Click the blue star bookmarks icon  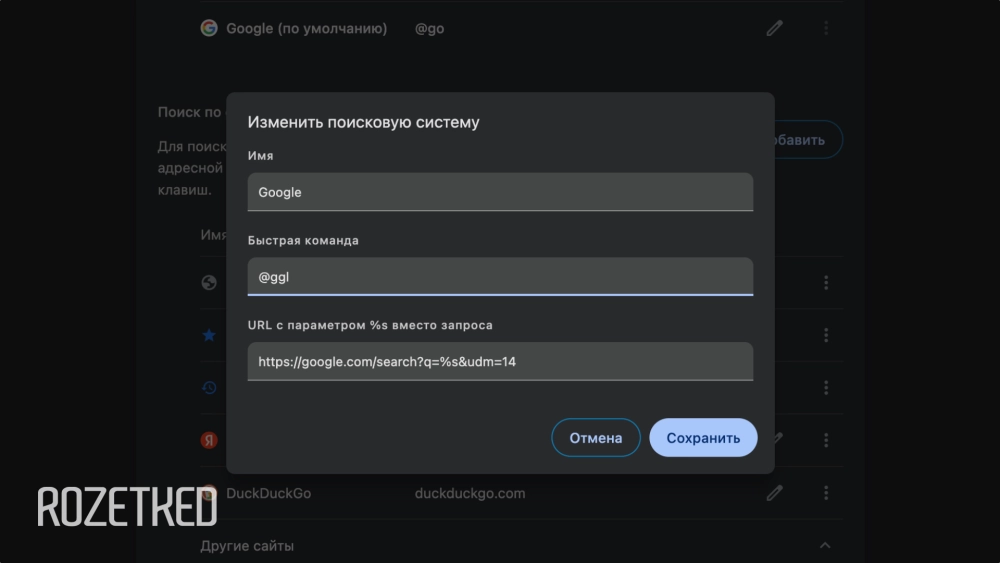[x=209, y=335]
